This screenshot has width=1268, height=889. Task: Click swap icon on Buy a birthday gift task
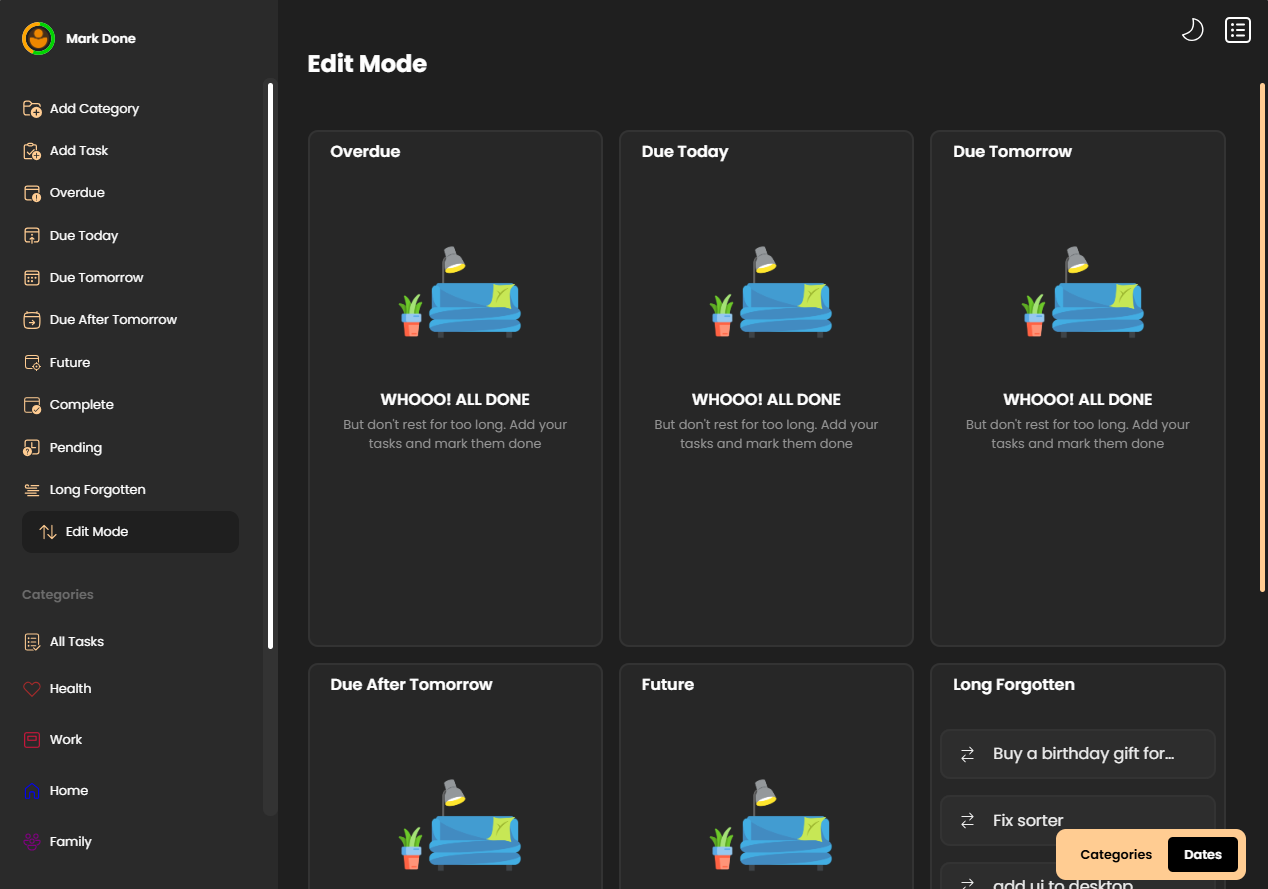click(x=968, y=754)
